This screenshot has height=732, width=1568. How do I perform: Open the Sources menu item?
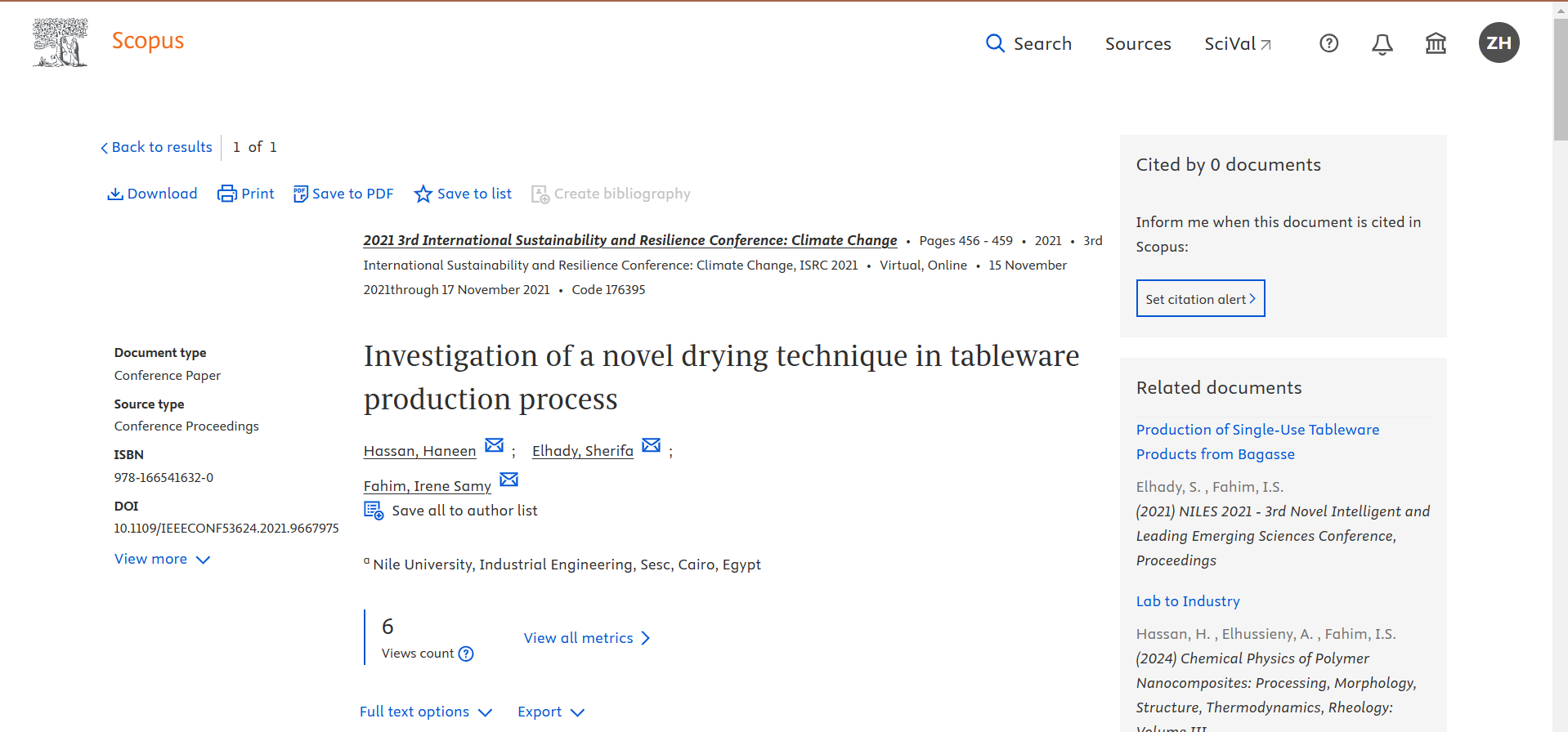(x=1137, y=44)
